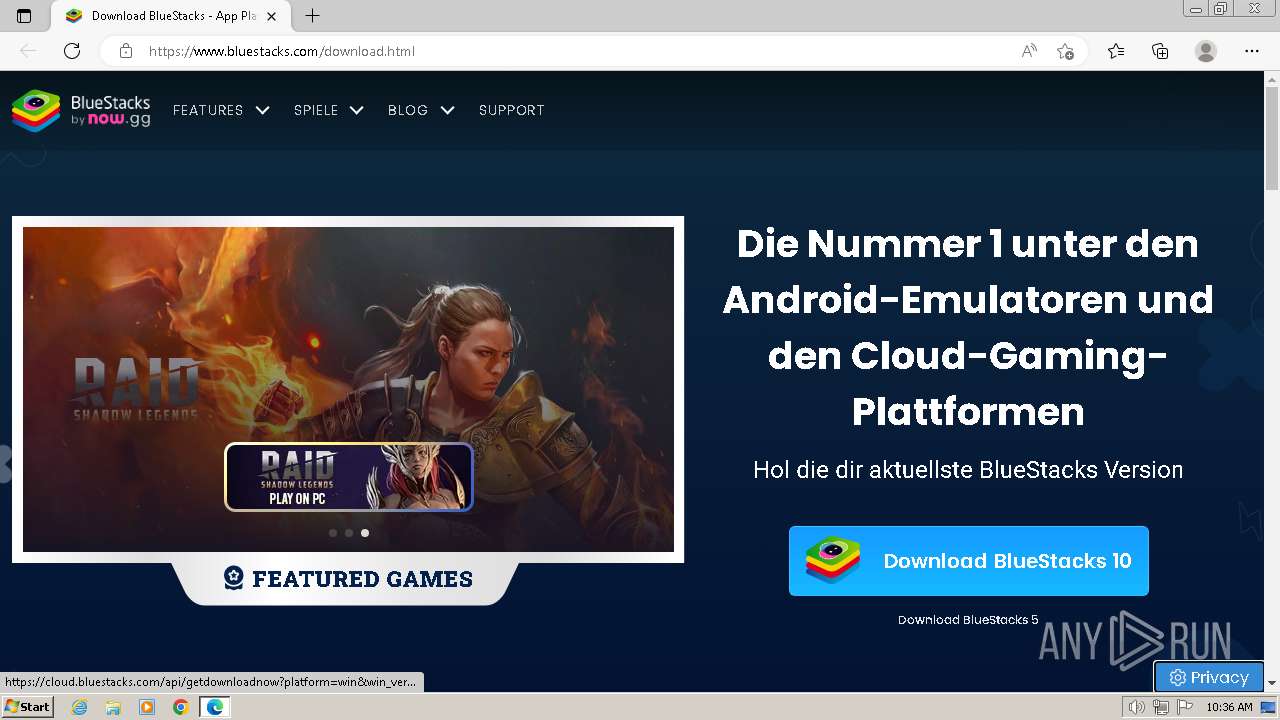Open the Privacy settings button
Image resolution: width=1280 pixels, height=720 pixels.
pyautogui.click(x=1209, y=677)
